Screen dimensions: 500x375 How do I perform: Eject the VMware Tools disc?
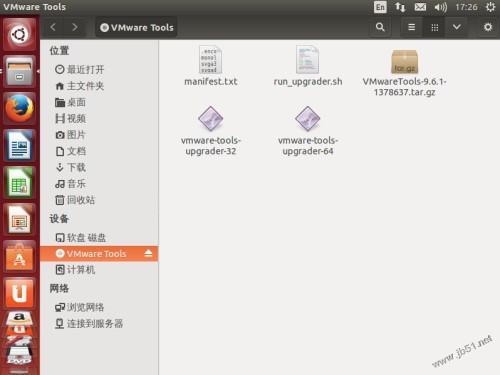point(148,254)
